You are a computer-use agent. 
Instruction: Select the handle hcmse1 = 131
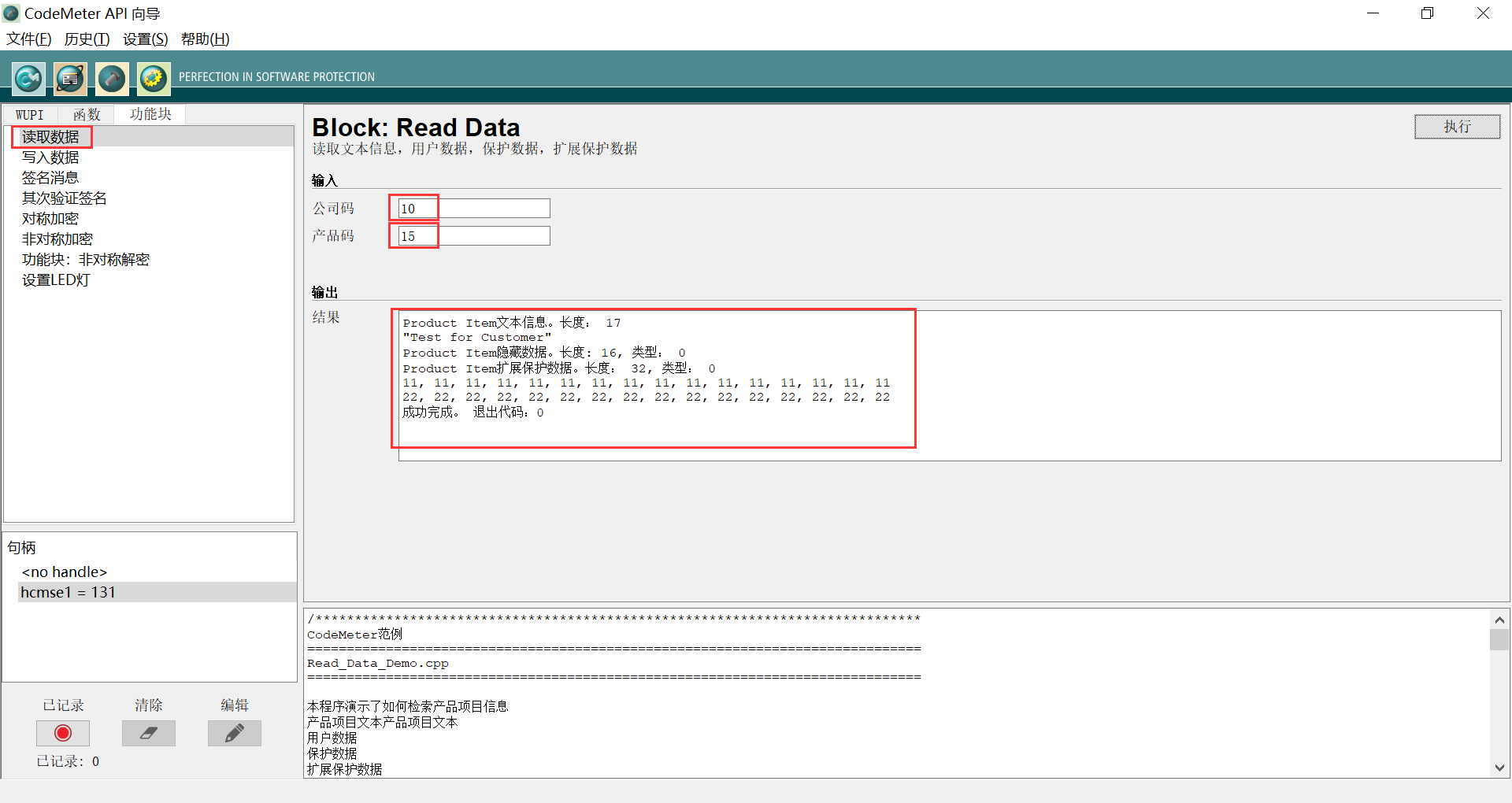[x=157, y=592]
